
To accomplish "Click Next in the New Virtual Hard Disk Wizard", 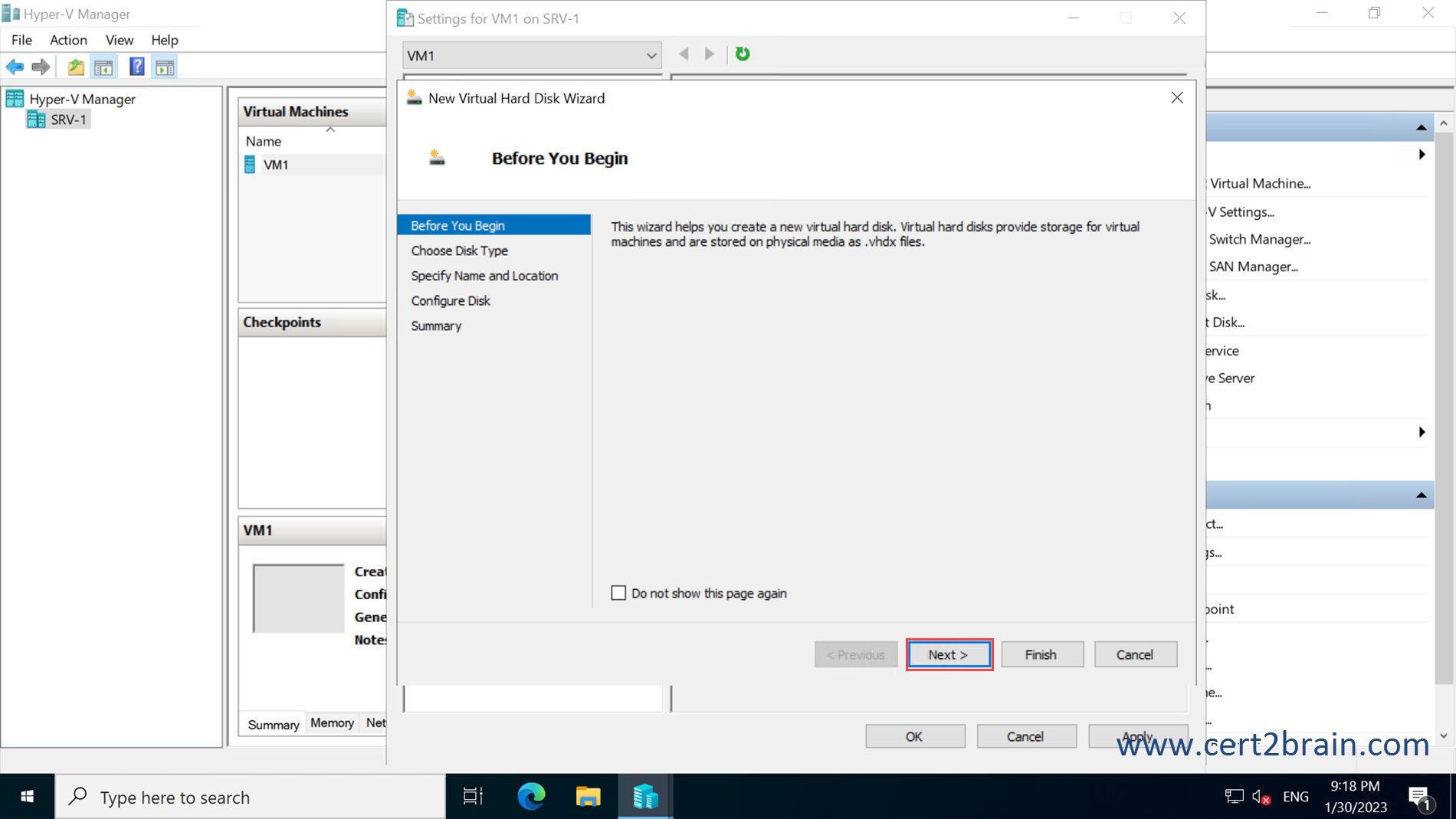I will [x=948, y=654].
